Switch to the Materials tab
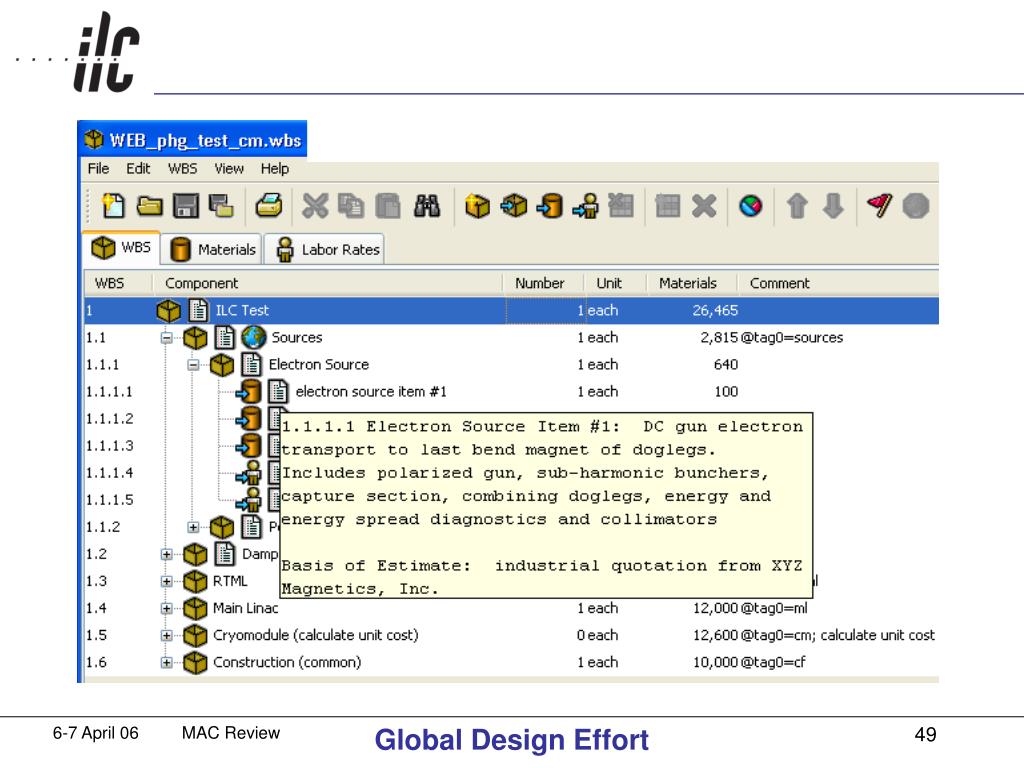Image resolution: width=1024 pixels, height=768 pixels. [212, 249]
